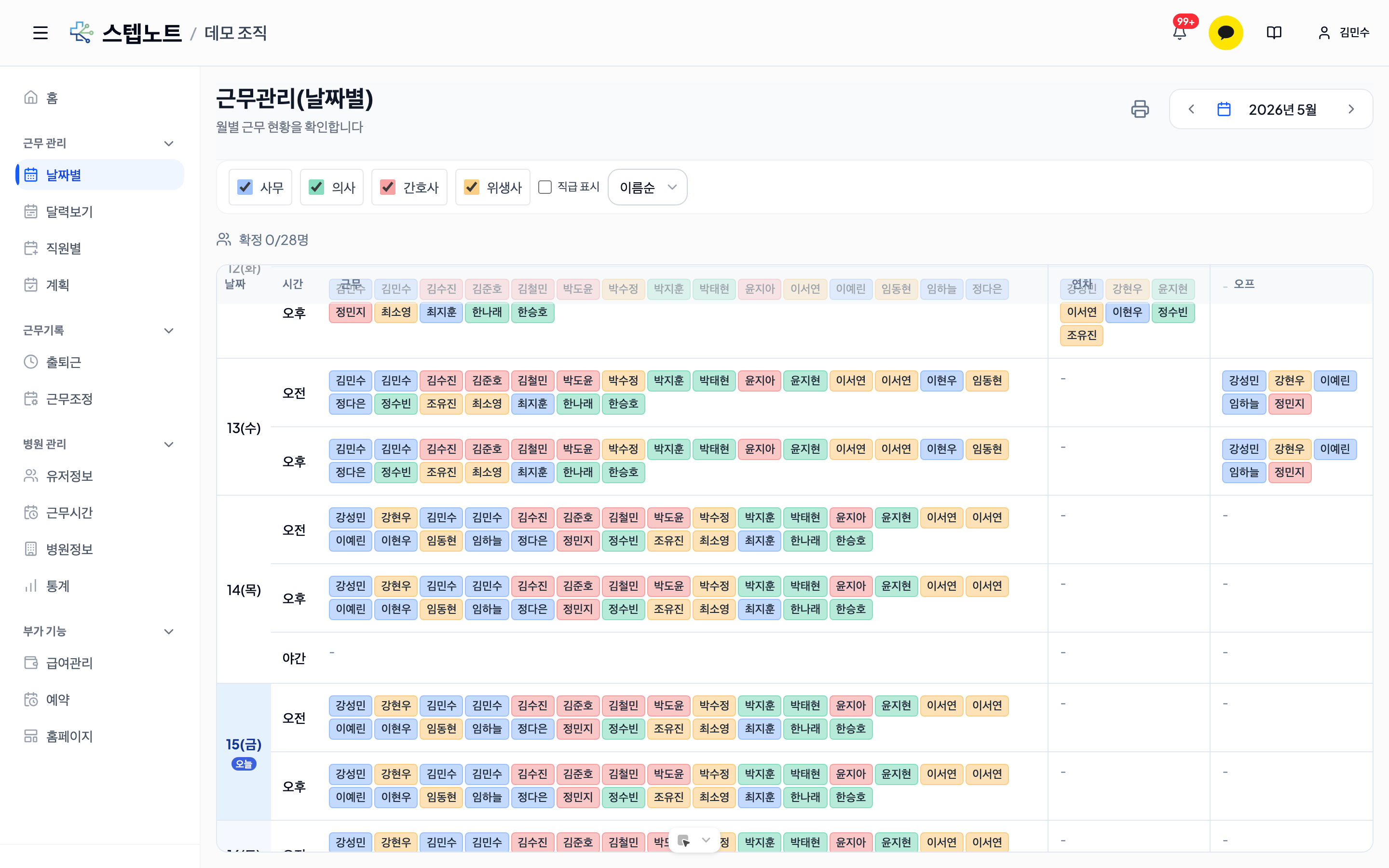The image size is (1389, 868).
Task: Click 확정 0/28명 people icon
Action: 224,239
